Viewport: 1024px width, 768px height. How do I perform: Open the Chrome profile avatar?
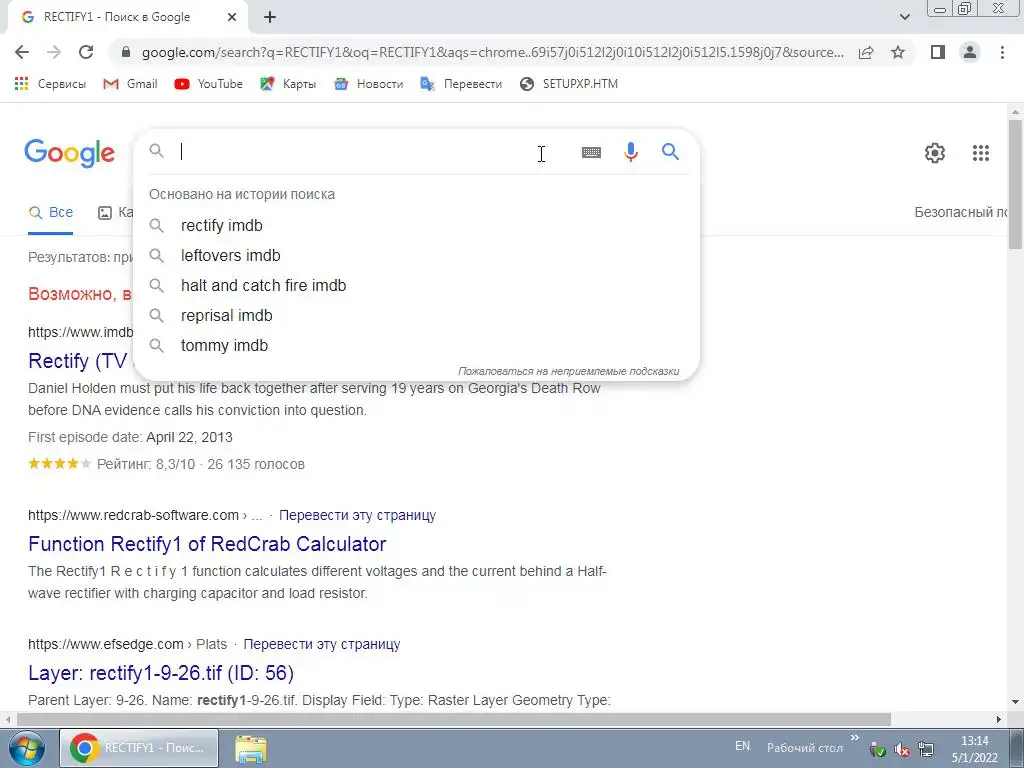(970, 52)
